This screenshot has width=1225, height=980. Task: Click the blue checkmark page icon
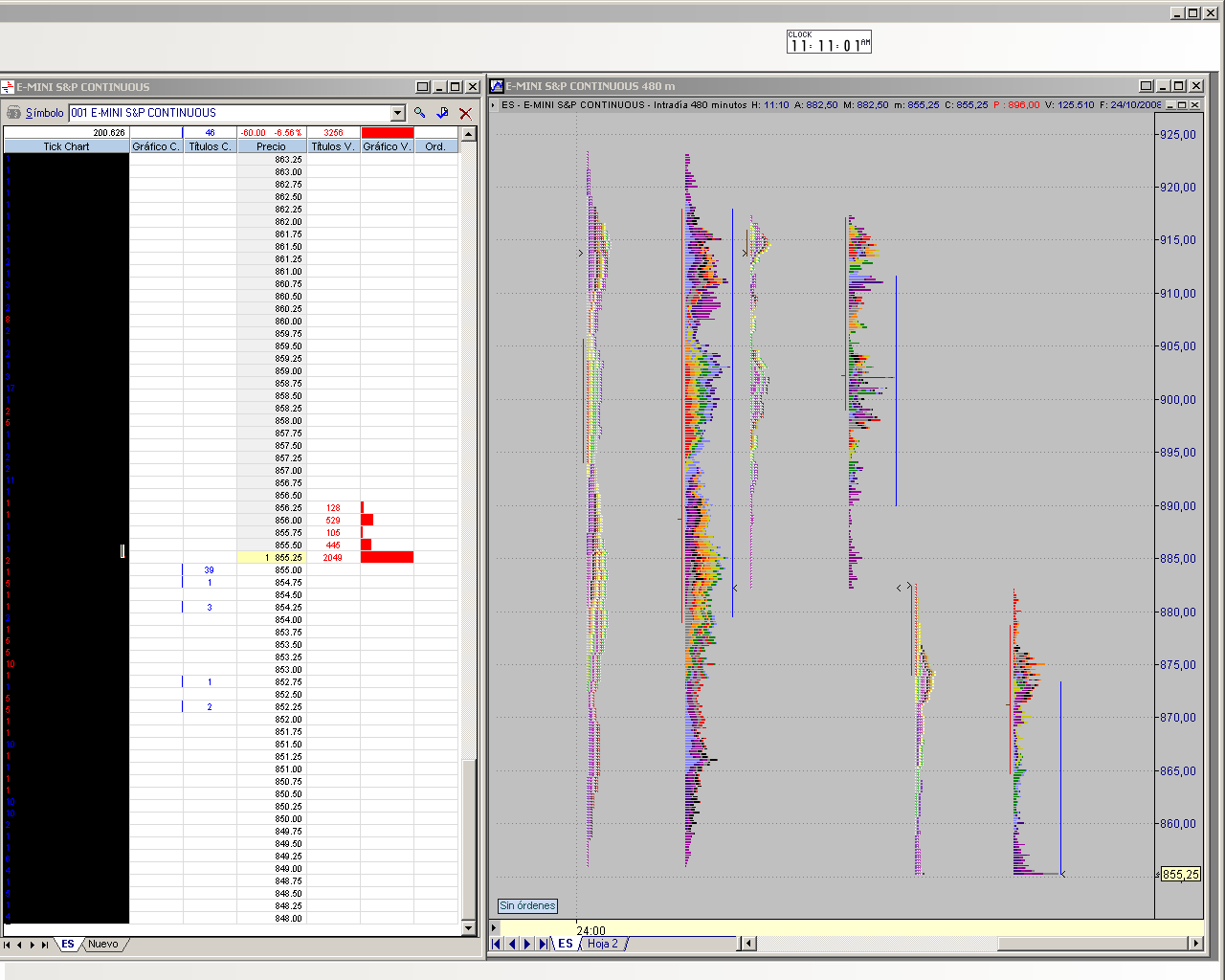[x=442, y=113]
